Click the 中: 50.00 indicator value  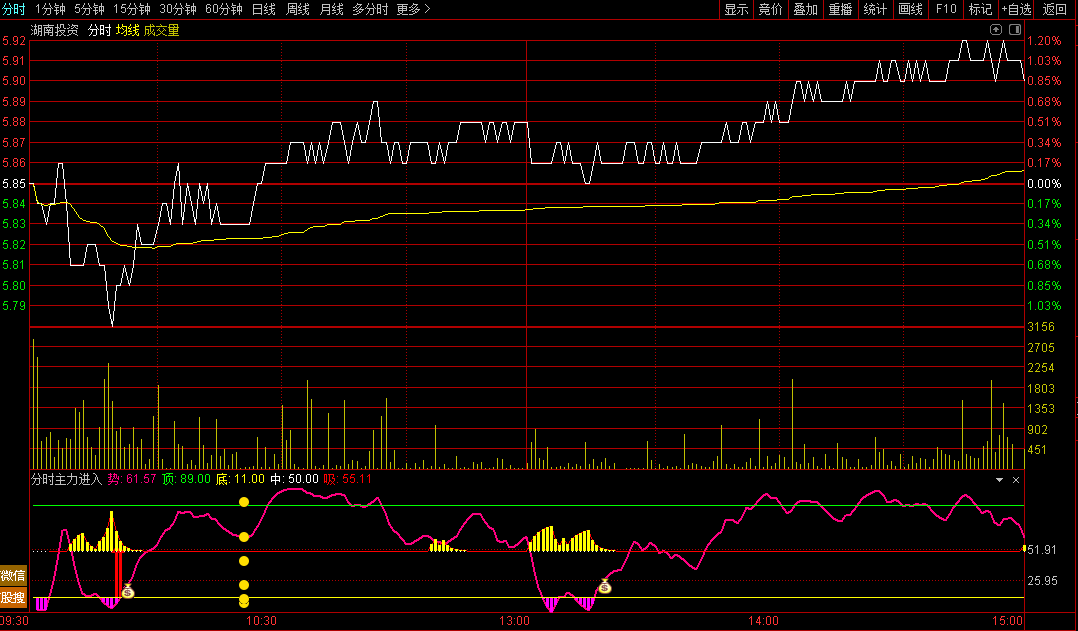(294, 479)
